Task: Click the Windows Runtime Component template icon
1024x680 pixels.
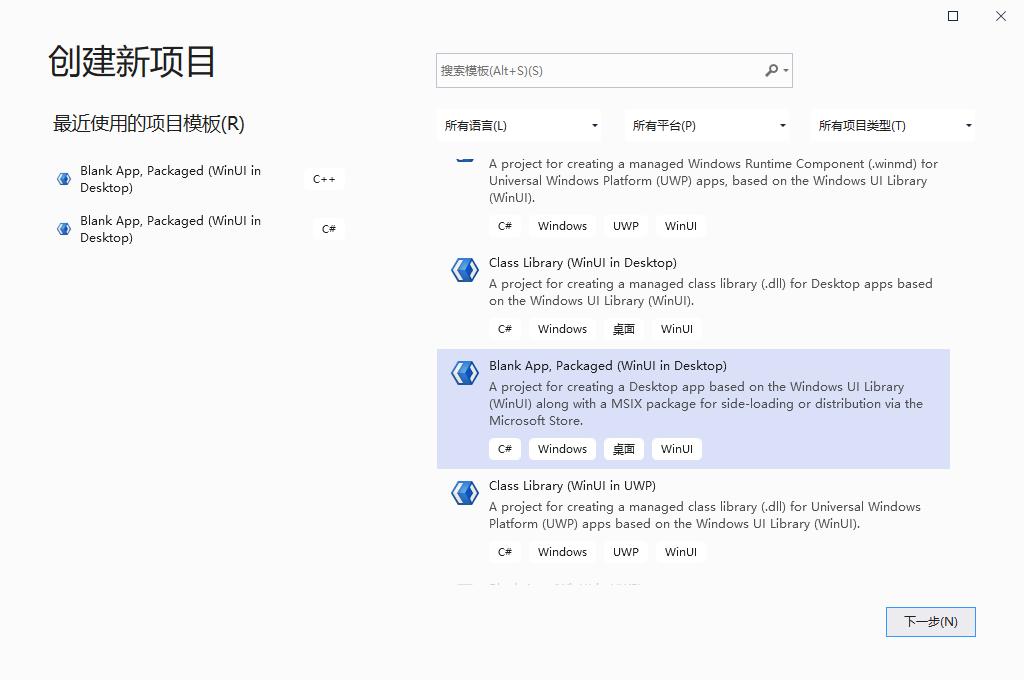Action: click(x=463, y=160)
